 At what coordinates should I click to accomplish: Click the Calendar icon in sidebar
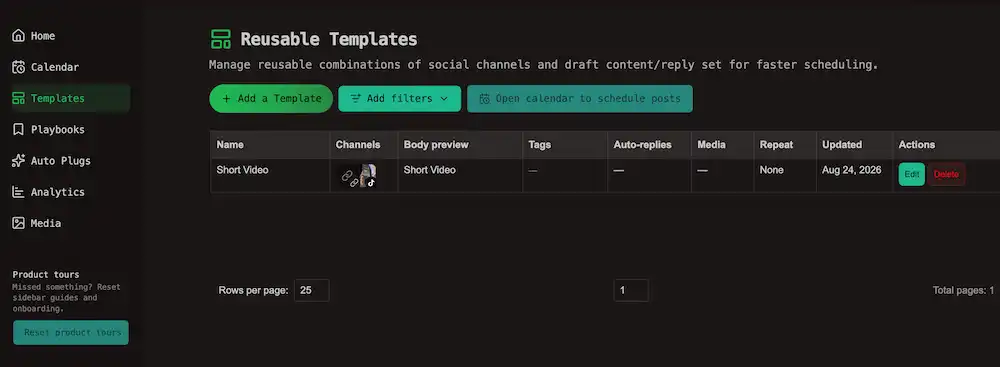pos(18,67)
